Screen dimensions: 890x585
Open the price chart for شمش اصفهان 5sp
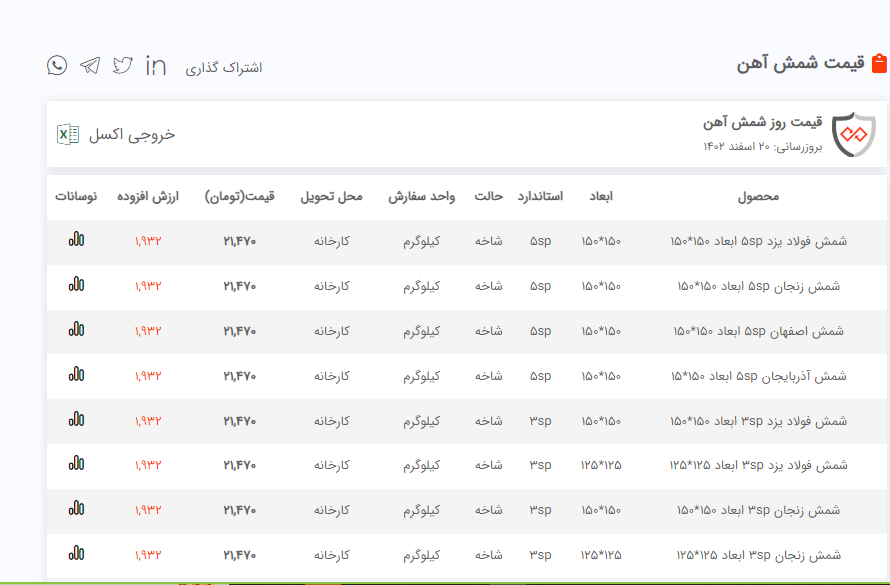[76, 330]
